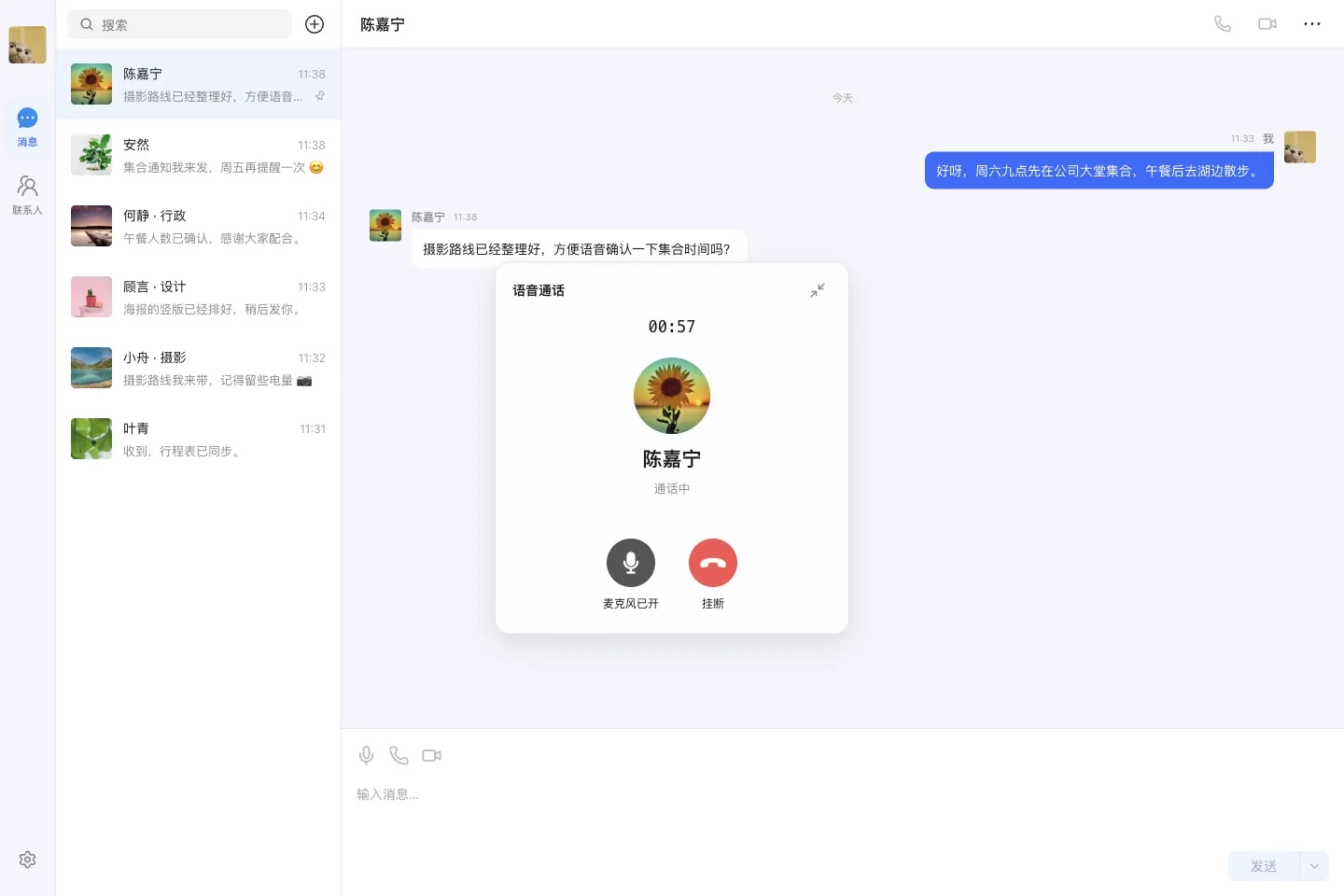The image size is (1344, 896).
Task: Open the conversation with 叶青
Action: point(198,439)
